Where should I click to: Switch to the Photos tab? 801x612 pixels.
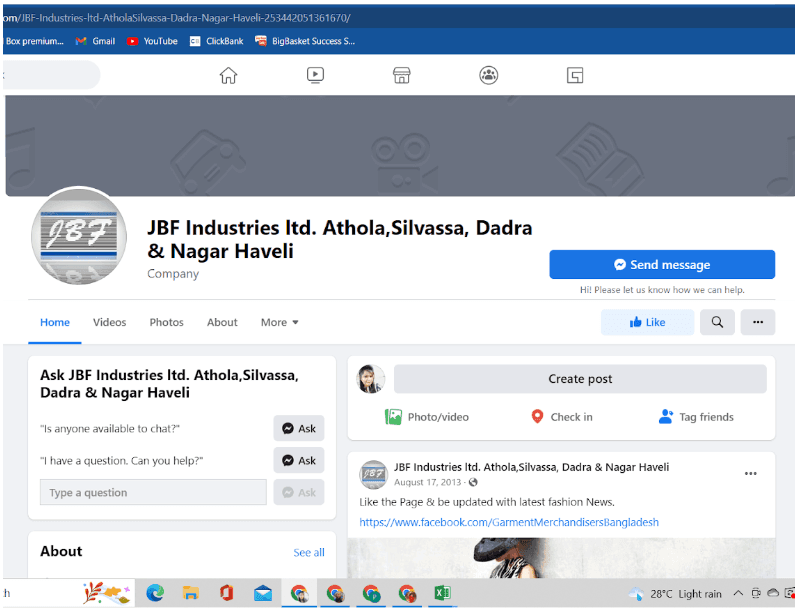[166, 322]
